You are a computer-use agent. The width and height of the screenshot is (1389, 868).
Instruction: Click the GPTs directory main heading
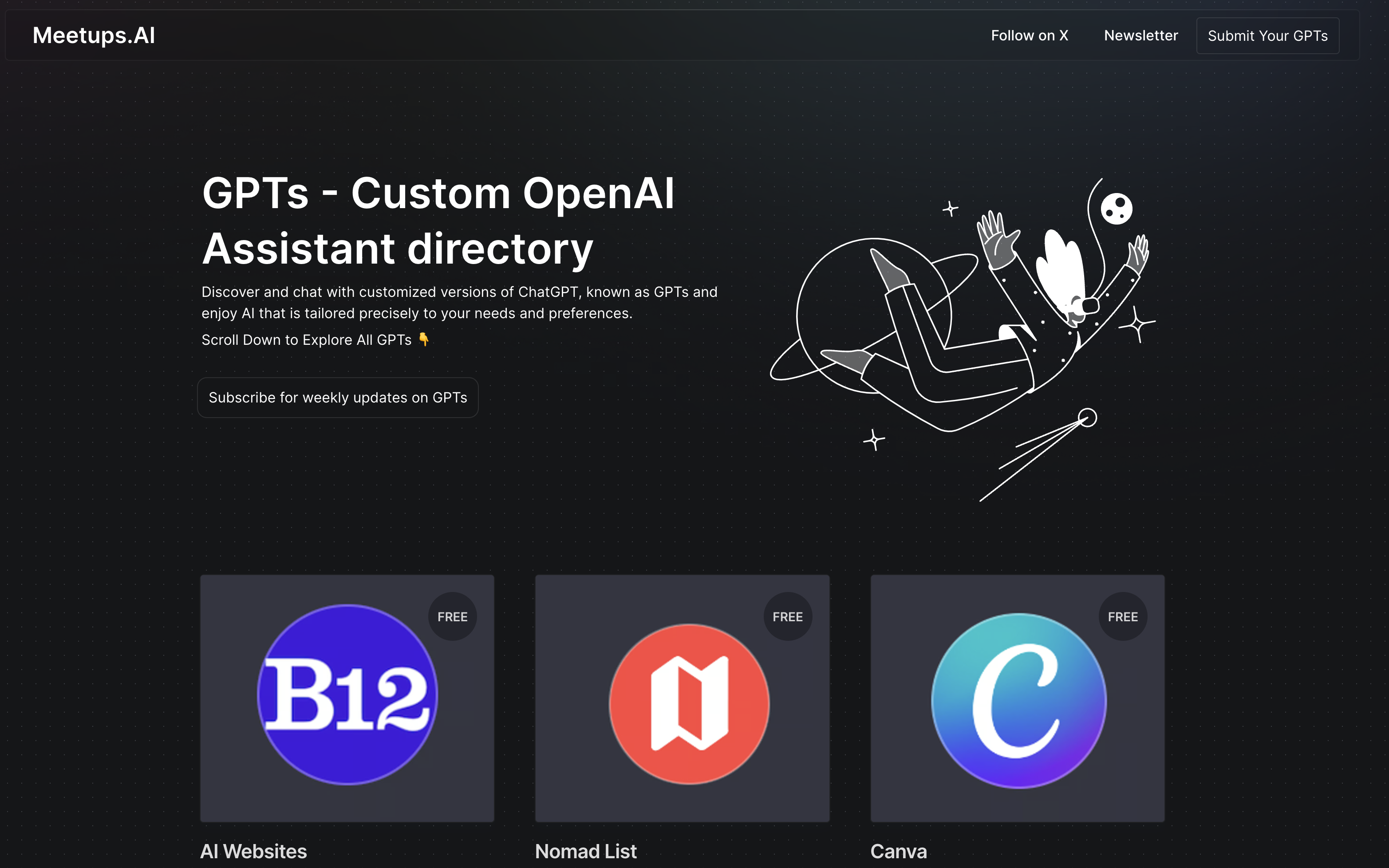(x=438, y=221)
